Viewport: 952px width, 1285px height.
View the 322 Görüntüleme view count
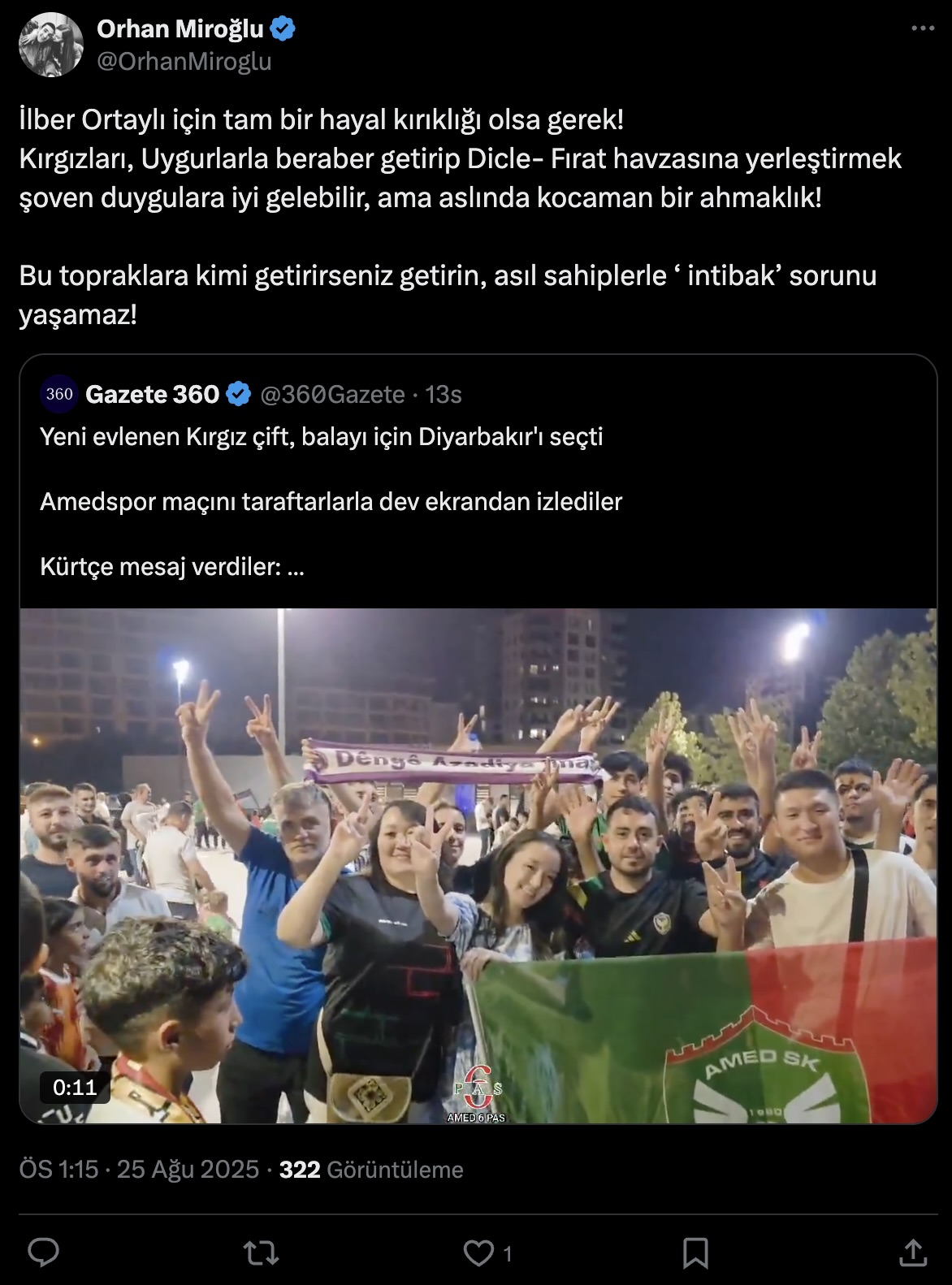click(371, 1170)
